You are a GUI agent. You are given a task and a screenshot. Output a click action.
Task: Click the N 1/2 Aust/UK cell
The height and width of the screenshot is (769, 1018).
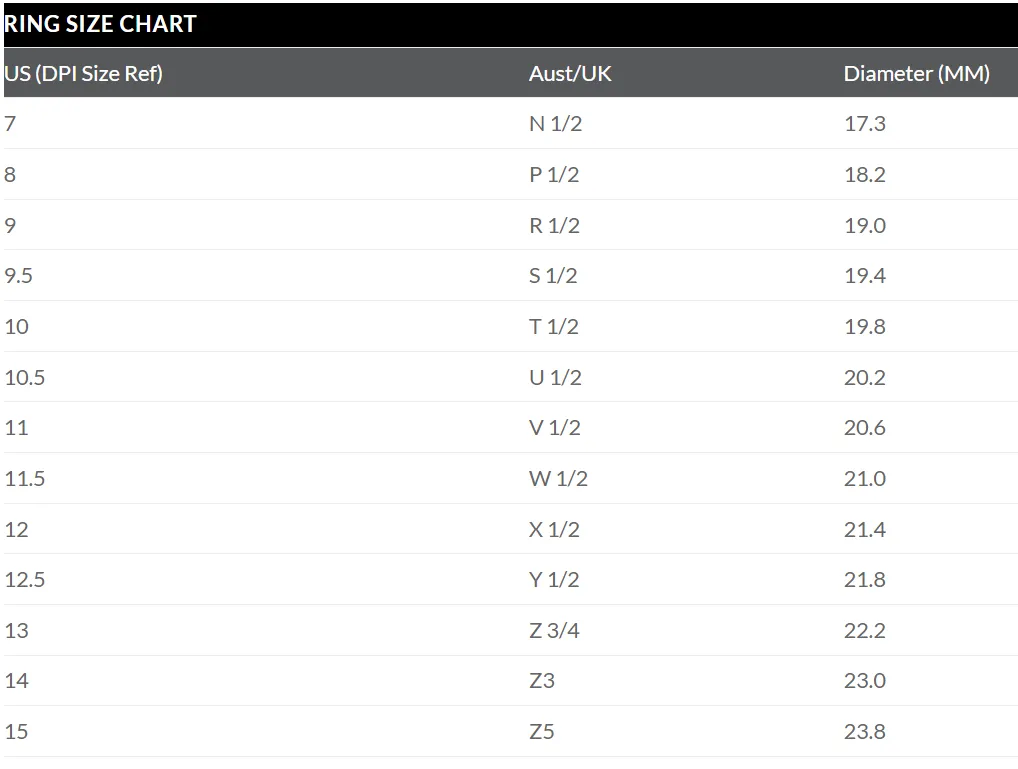[555, 123]
